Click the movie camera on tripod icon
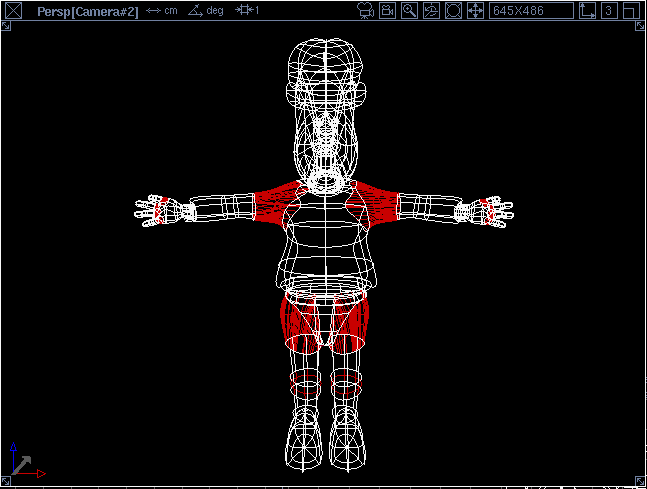The width and height of the screenshot is (647, 489). click(366, 11)
